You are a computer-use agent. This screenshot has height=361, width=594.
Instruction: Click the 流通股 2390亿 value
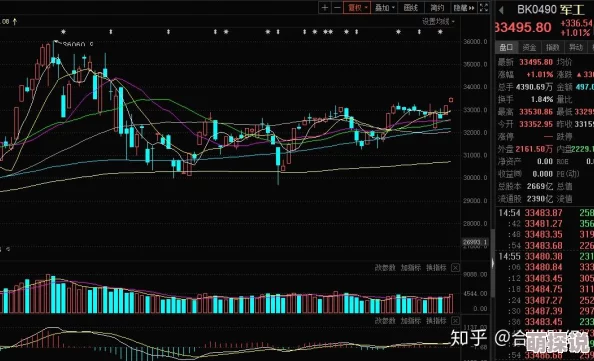pyautogui.click(x=540, y=199)
